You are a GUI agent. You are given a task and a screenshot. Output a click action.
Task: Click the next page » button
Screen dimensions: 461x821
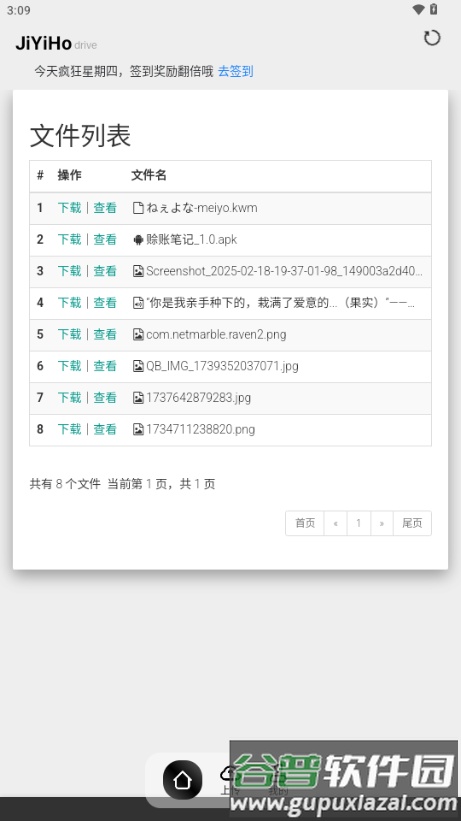click(382, 523)
